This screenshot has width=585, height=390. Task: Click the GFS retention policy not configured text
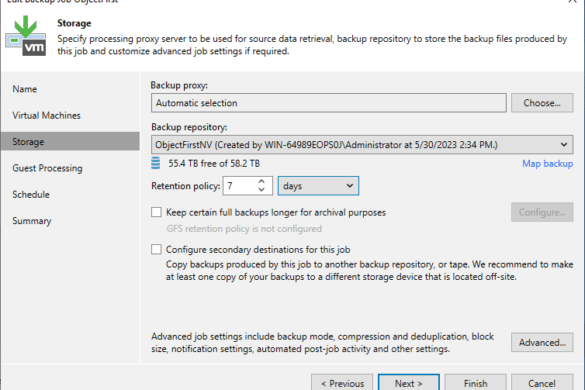pos(244,228)
